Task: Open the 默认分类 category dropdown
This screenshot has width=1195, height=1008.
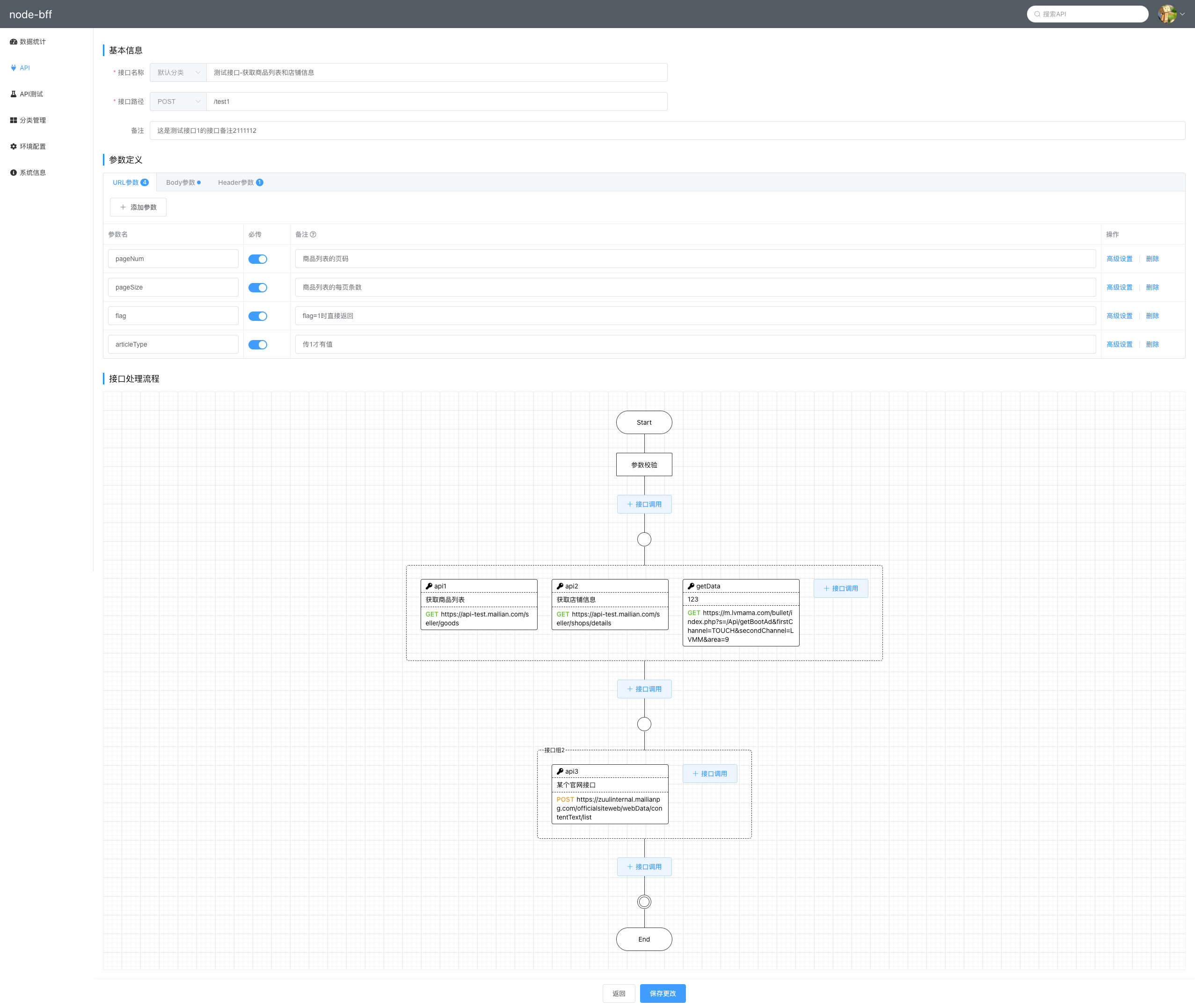Action: click(178, 73)
